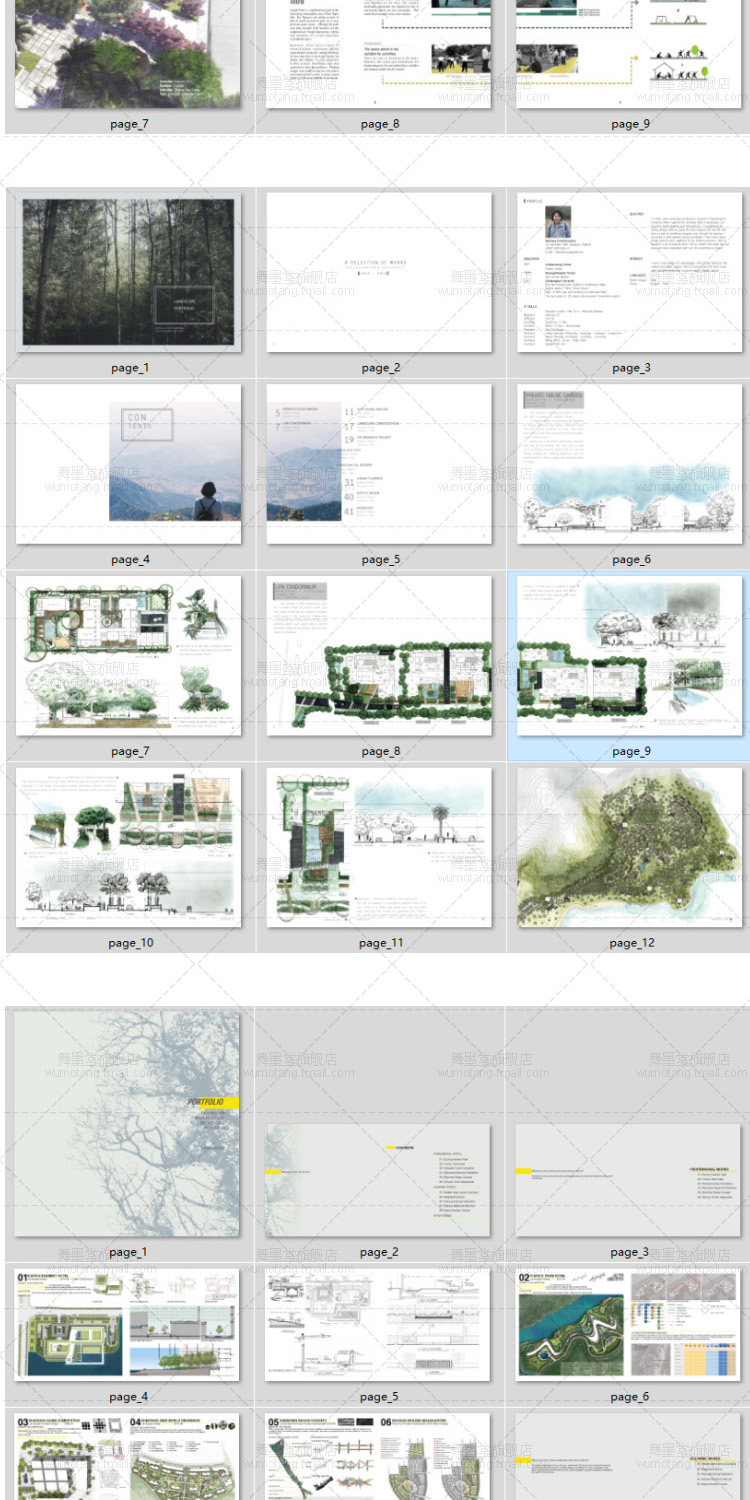The image size is (750, 1500).
Task: Click 'page_9' label in the highlighted cell
Action: point(631,752)
